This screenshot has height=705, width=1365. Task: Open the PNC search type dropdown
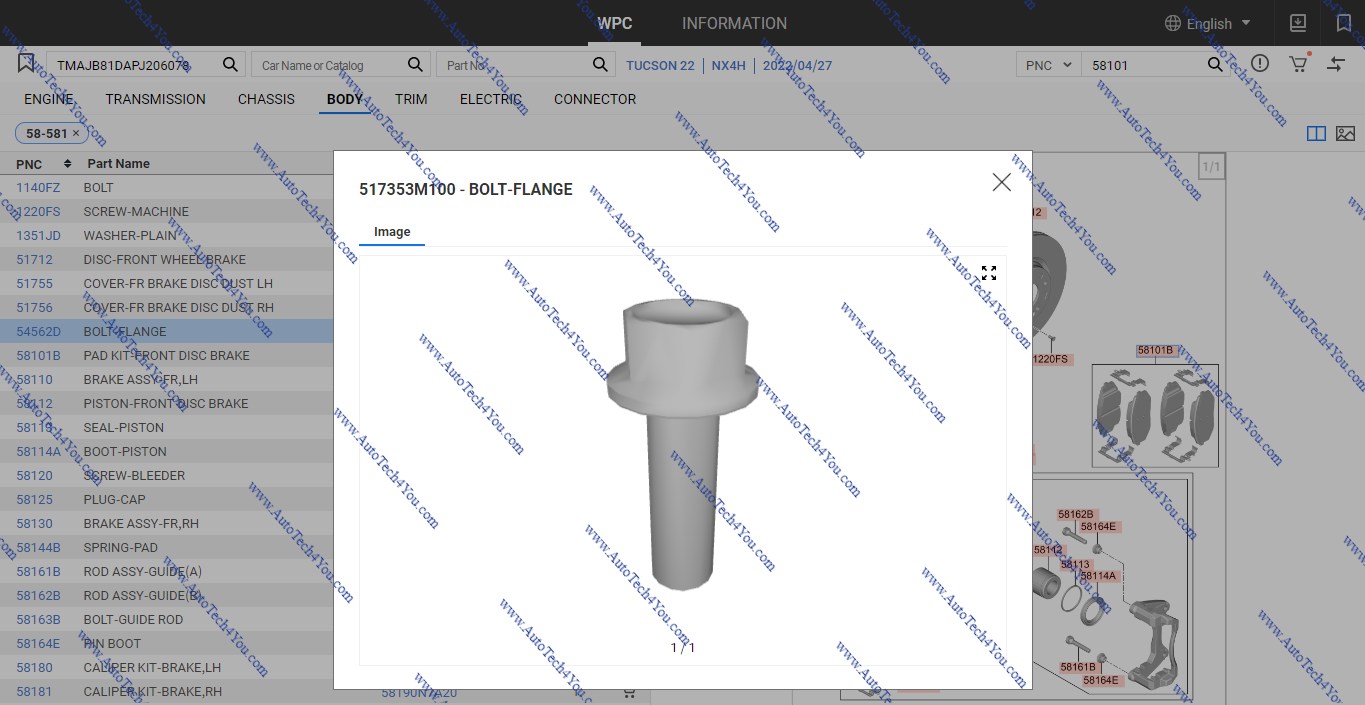pos(1048,65)
